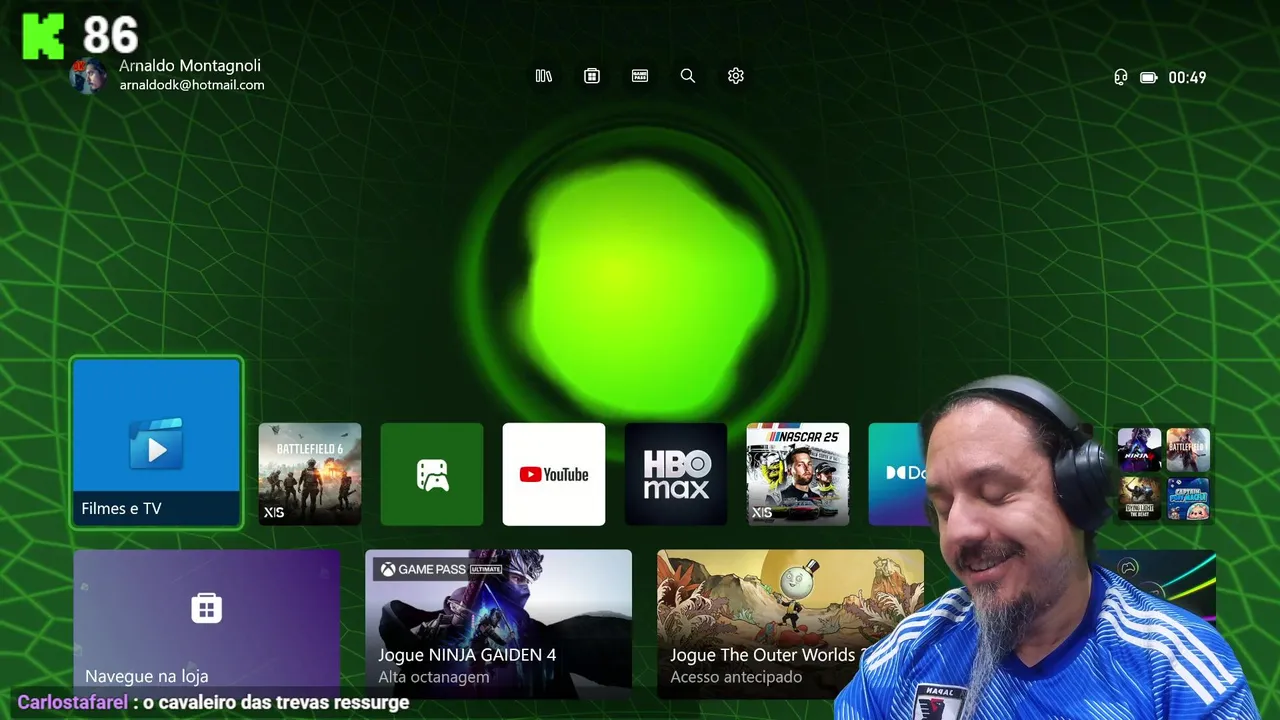
Task: Launch the YouTube app tile
Action: coord(554,474)
